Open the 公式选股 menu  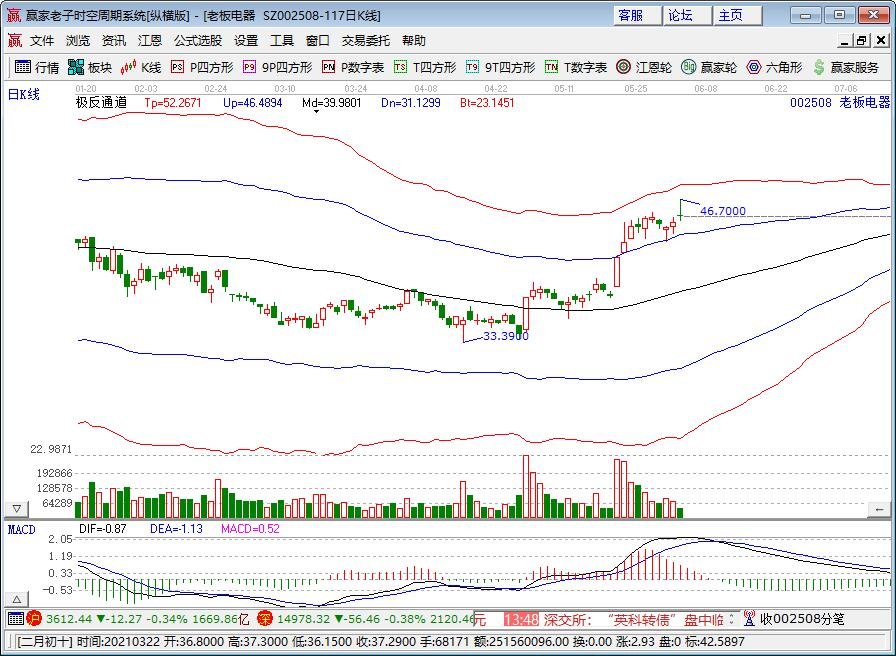(198, 41)
